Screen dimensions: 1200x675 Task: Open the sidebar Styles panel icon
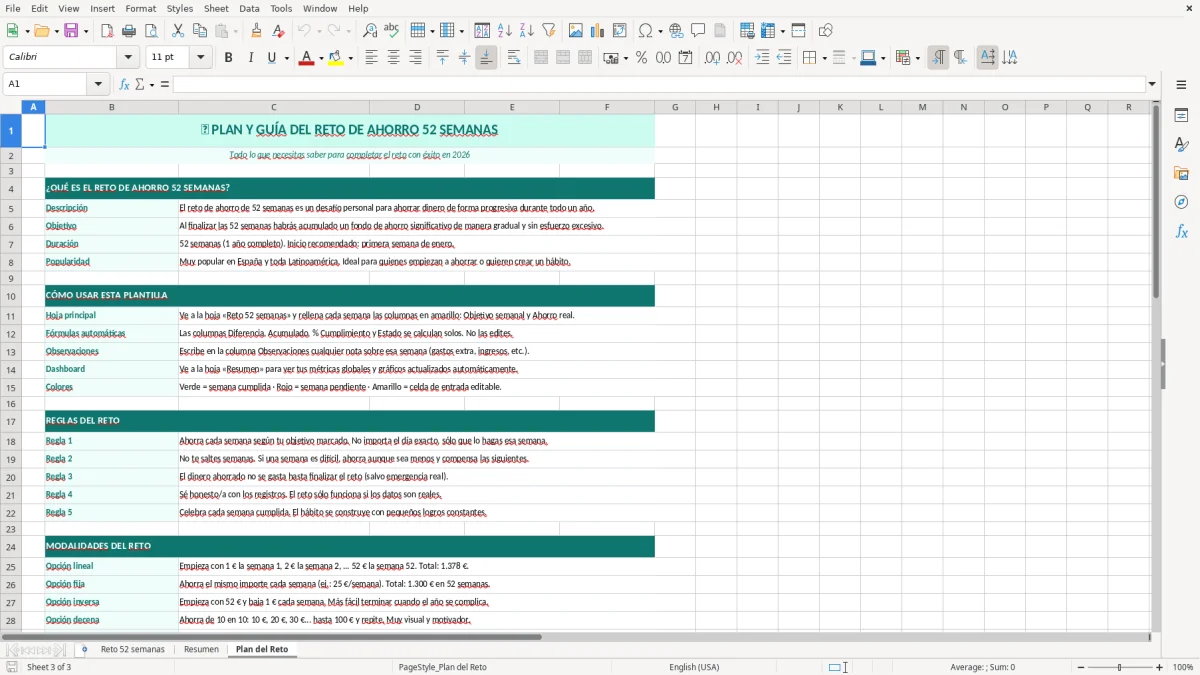(1181, 144)
